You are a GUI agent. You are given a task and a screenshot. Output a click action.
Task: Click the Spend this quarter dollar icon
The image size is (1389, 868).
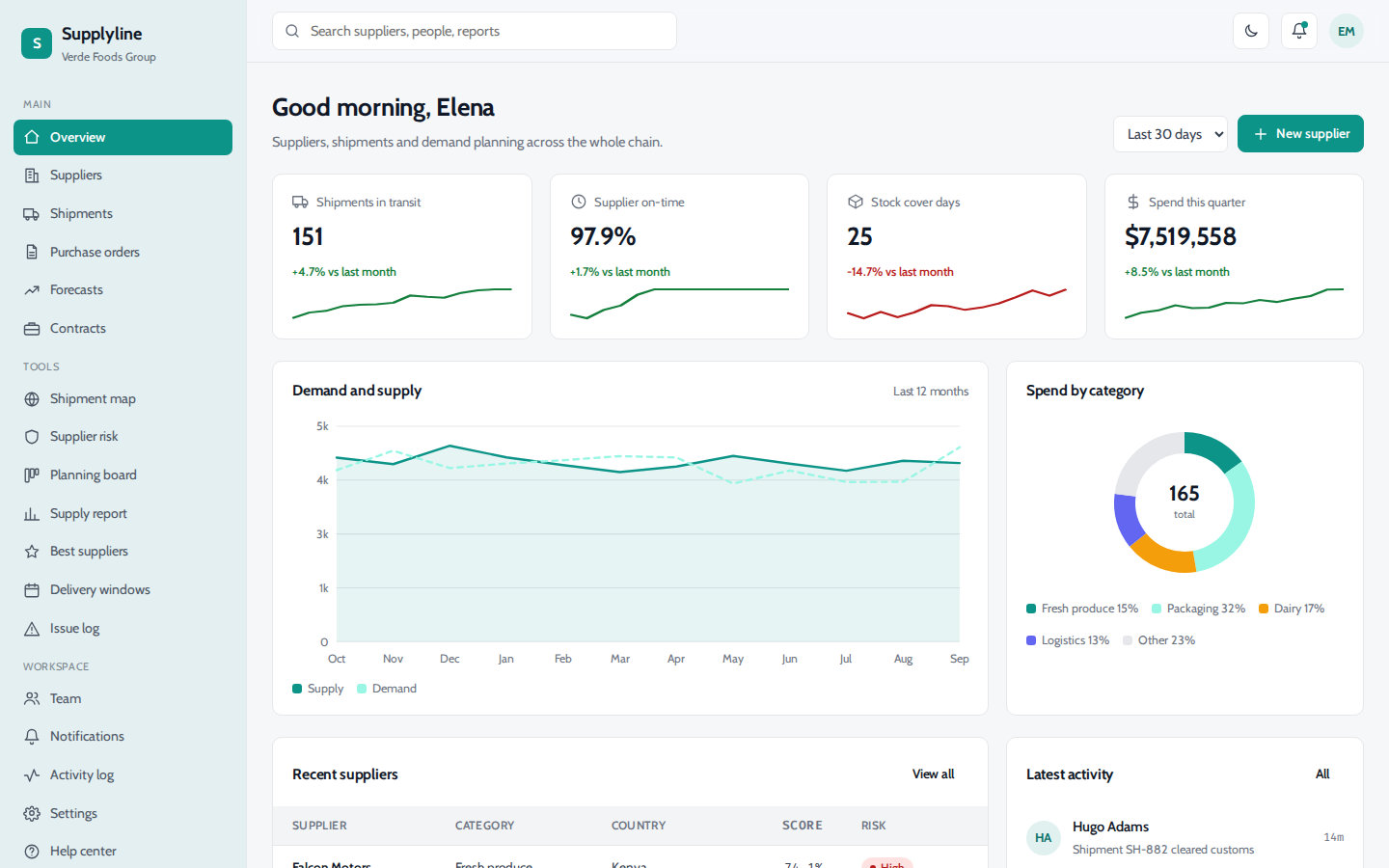(1133, 203)
